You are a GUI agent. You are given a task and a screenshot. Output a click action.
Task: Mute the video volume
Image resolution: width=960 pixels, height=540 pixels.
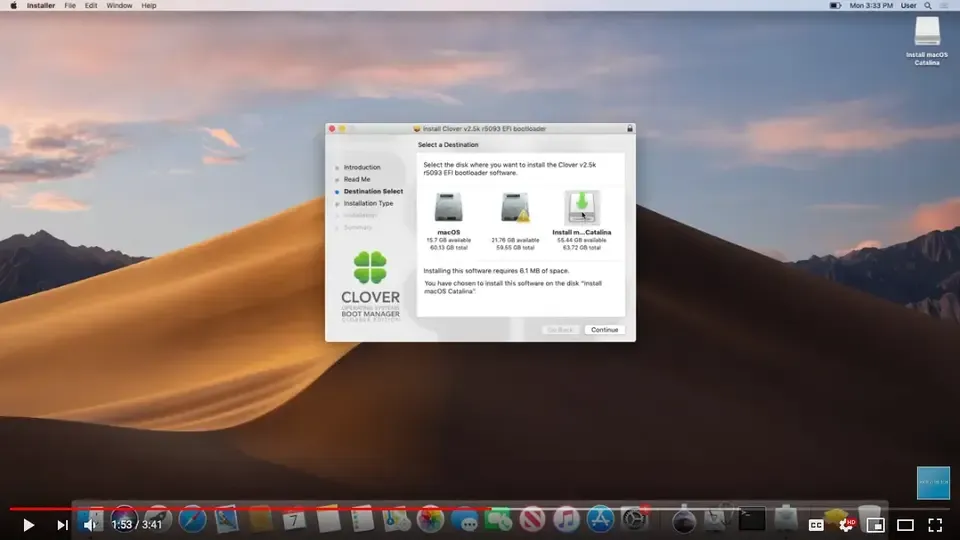(x=91, y=525)
